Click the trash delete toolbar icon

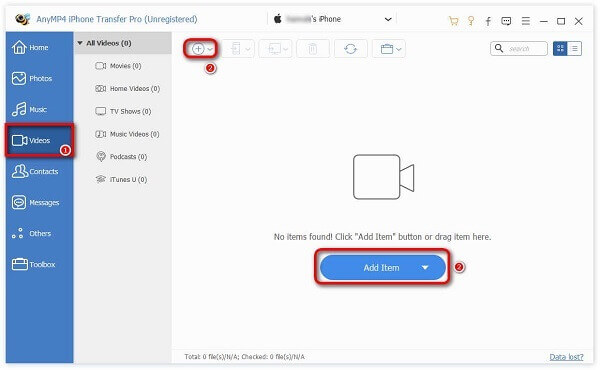pos(313,49)
